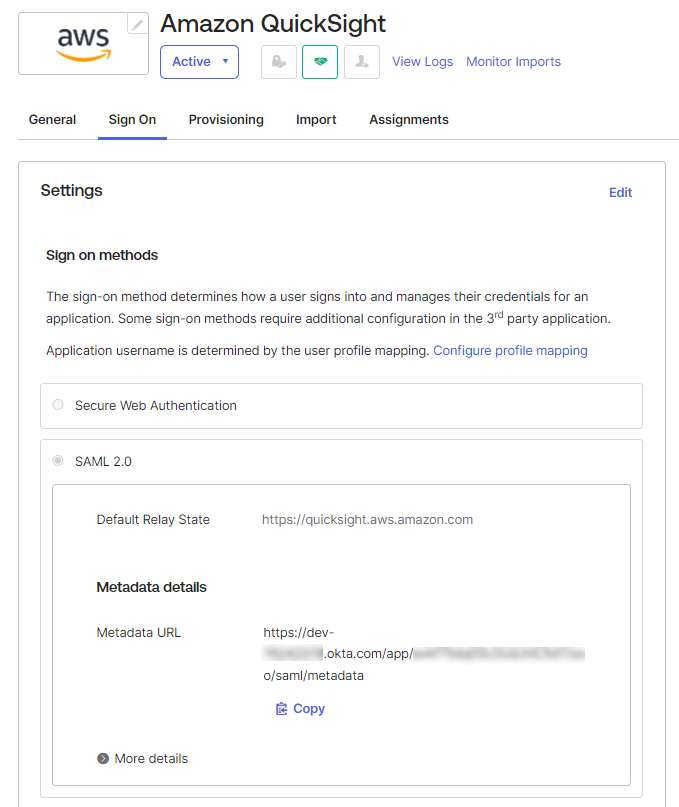679x807 pixels.
Task: Switch to the General tab
Action: [53, 119]
